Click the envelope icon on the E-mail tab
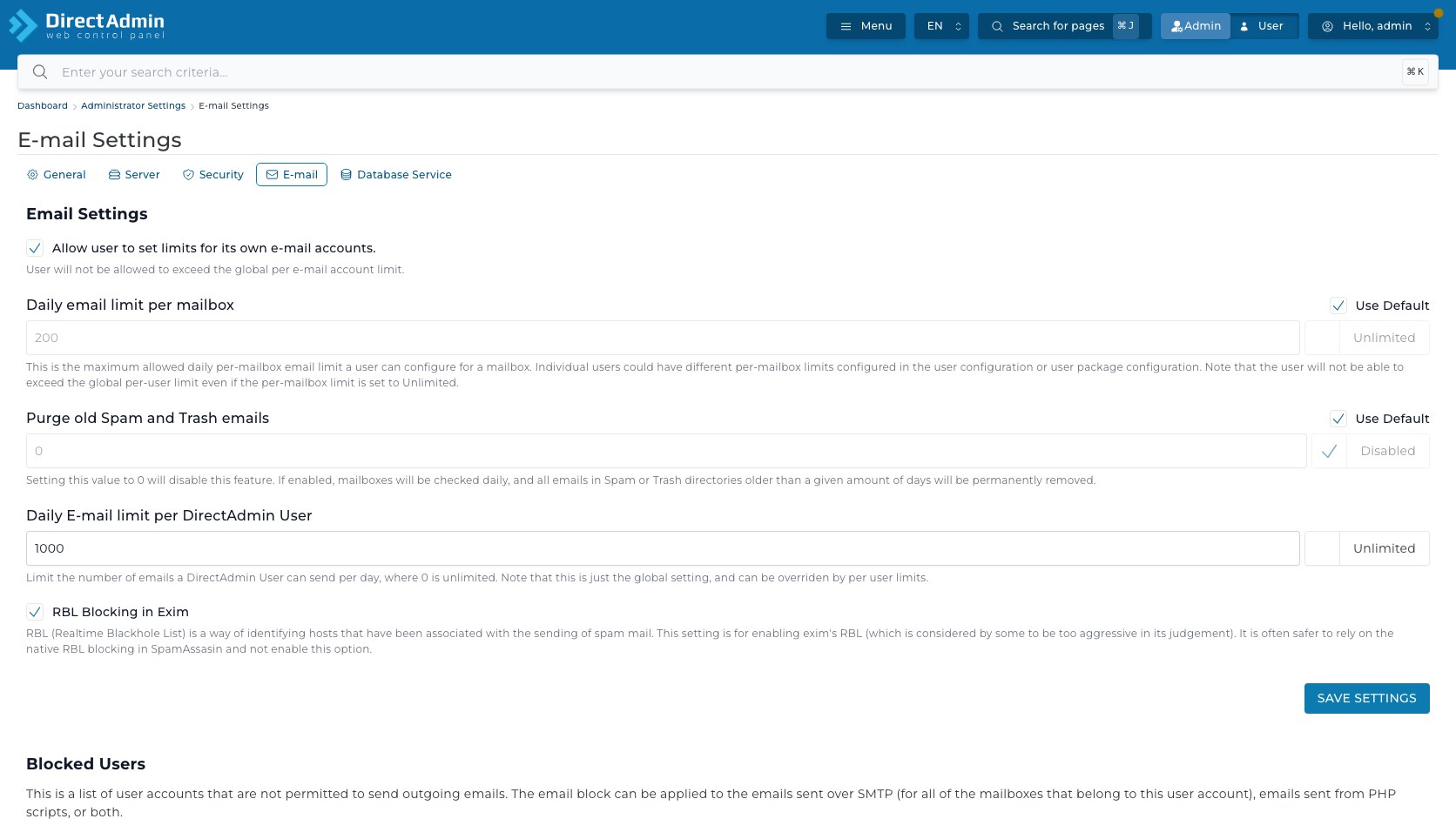 click(272, 175)
